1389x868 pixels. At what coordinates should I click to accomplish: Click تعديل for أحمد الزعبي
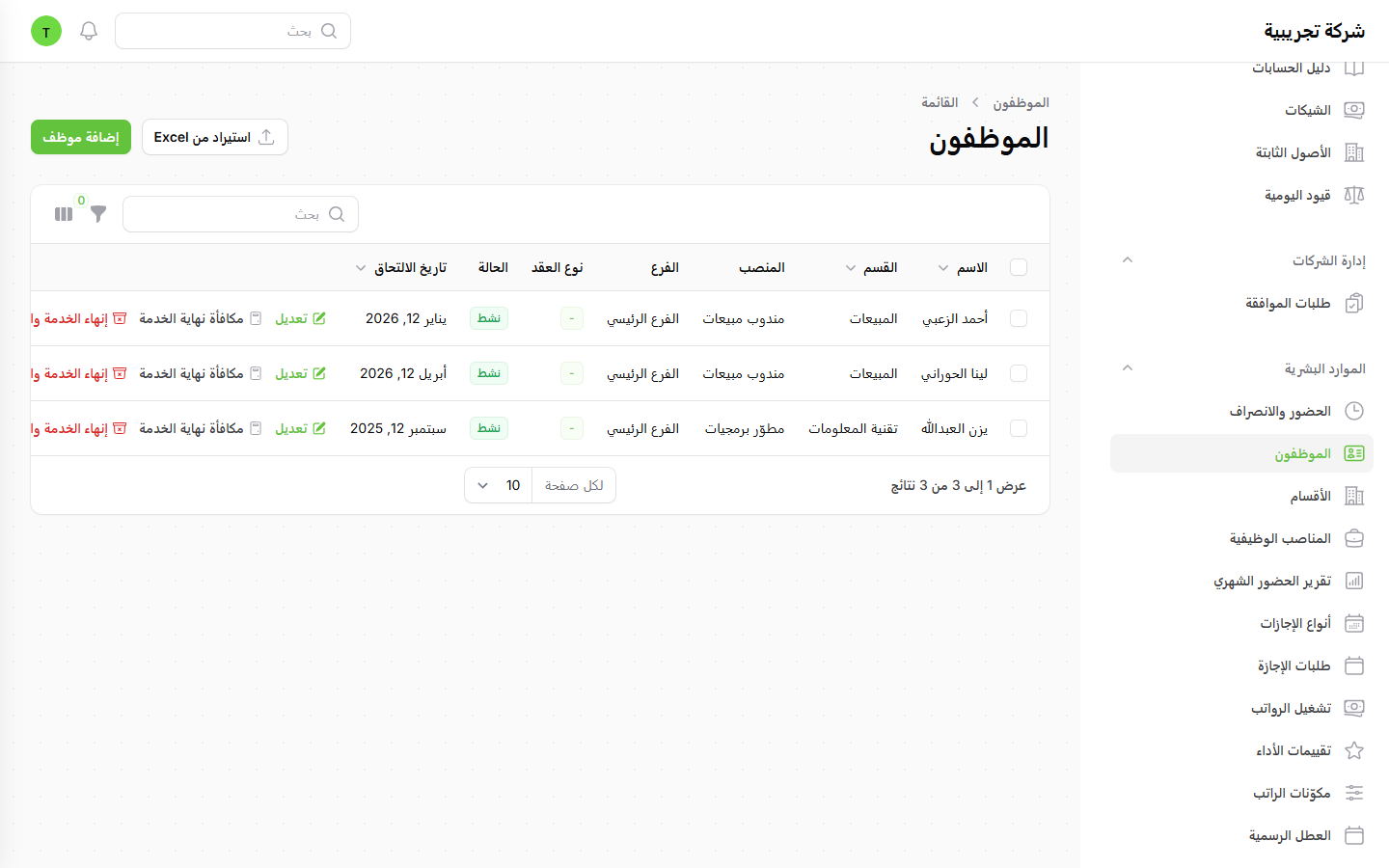coord(301,318)
